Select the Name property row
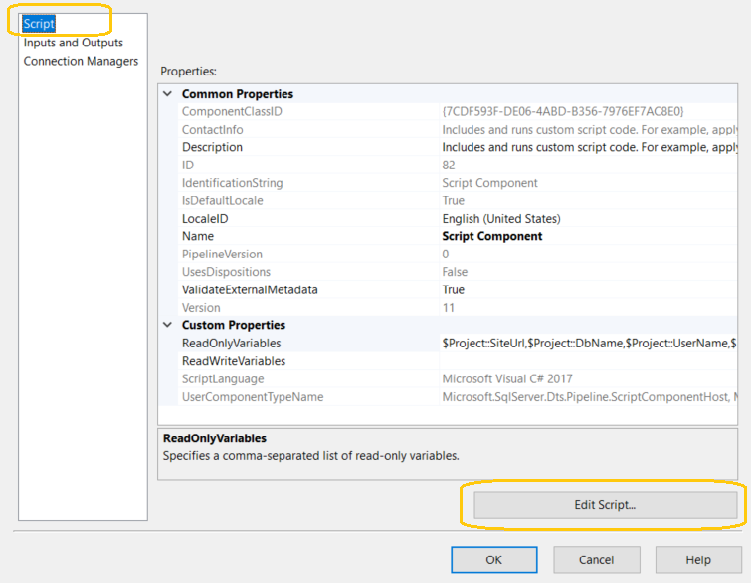Screen dimensions: 751x583 coord(198,237)
